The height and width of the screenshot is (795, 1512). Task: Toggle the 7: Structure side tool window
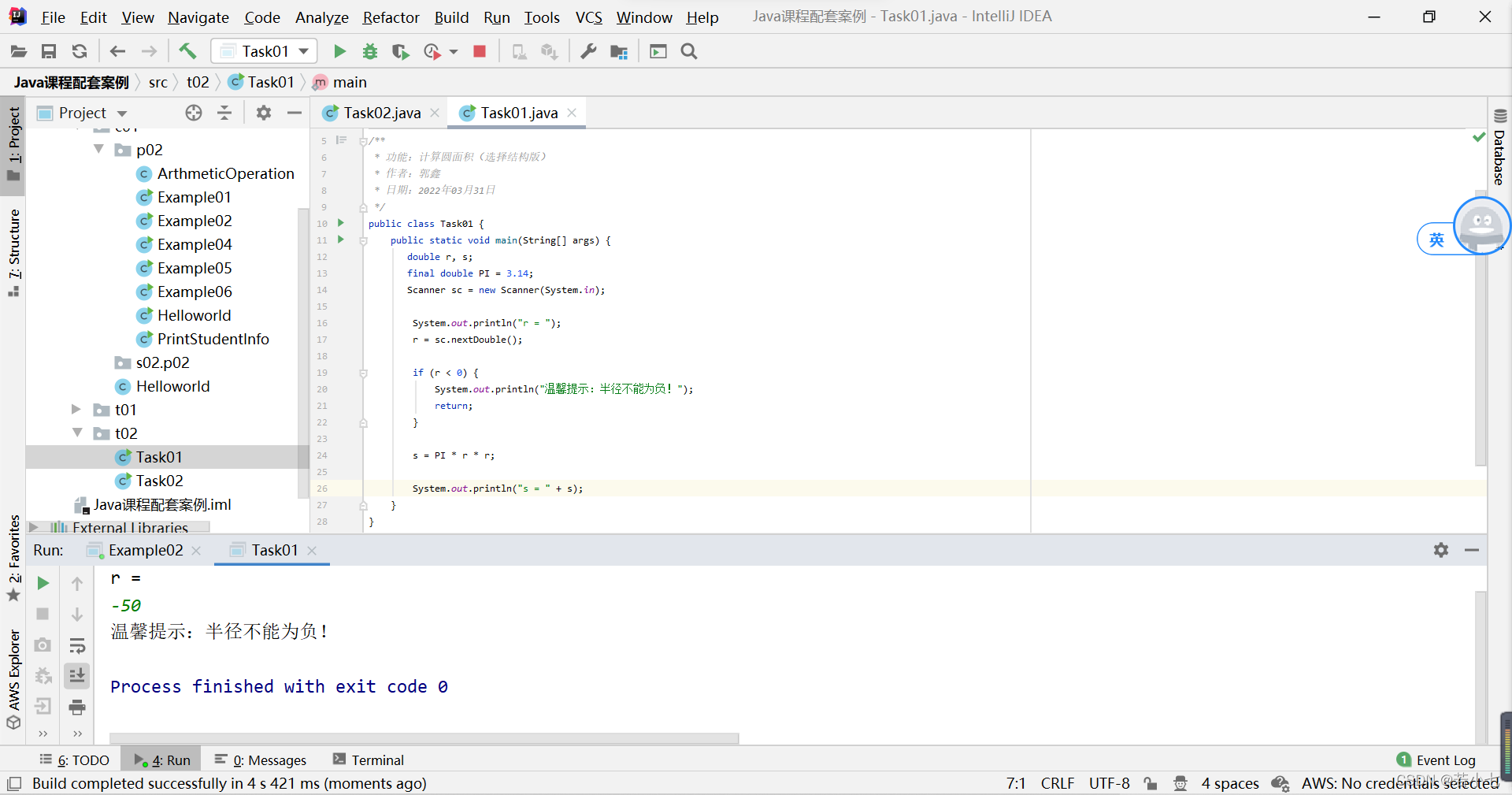pos(14,253)
